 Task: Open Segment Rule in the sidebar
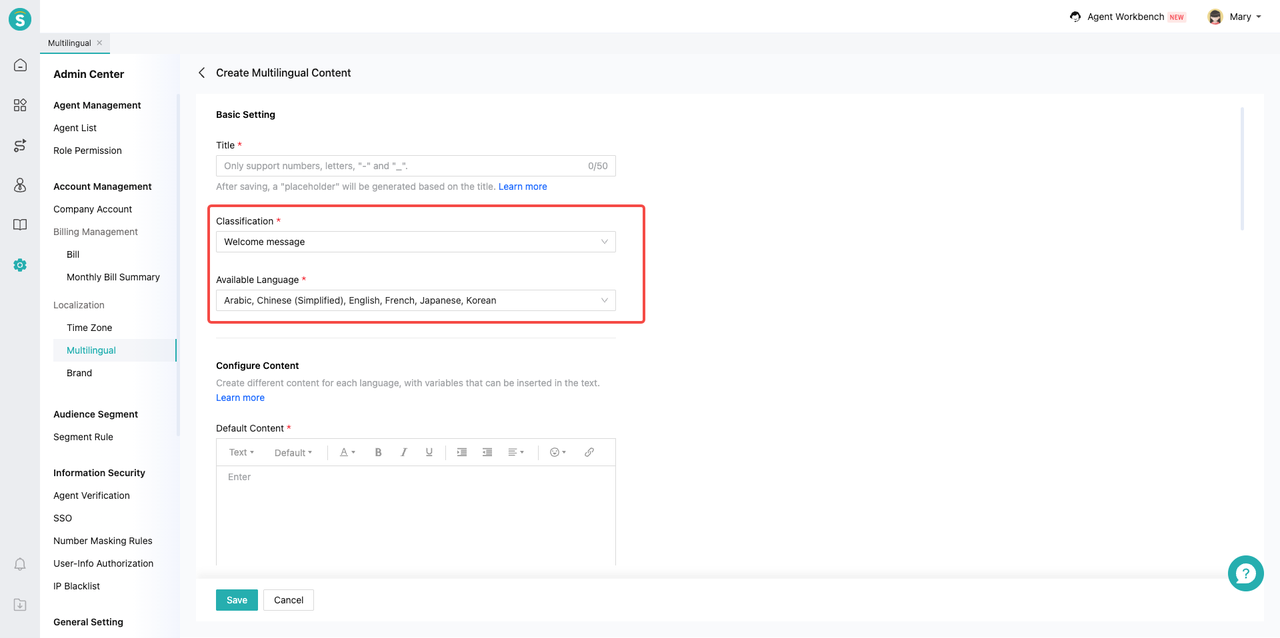coord(83,437)
